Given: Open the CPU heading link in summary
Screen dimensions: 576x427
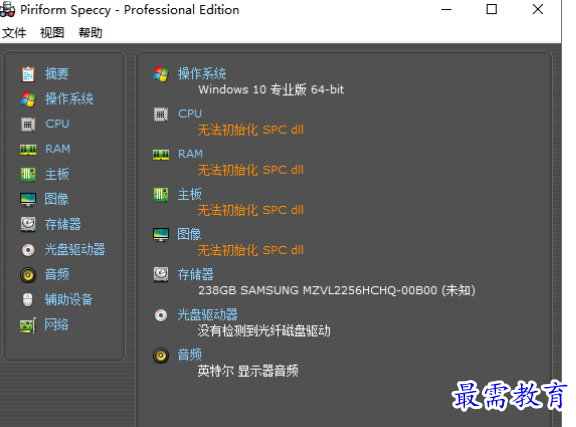Looking at the screenshot, I should coord(190,114).
